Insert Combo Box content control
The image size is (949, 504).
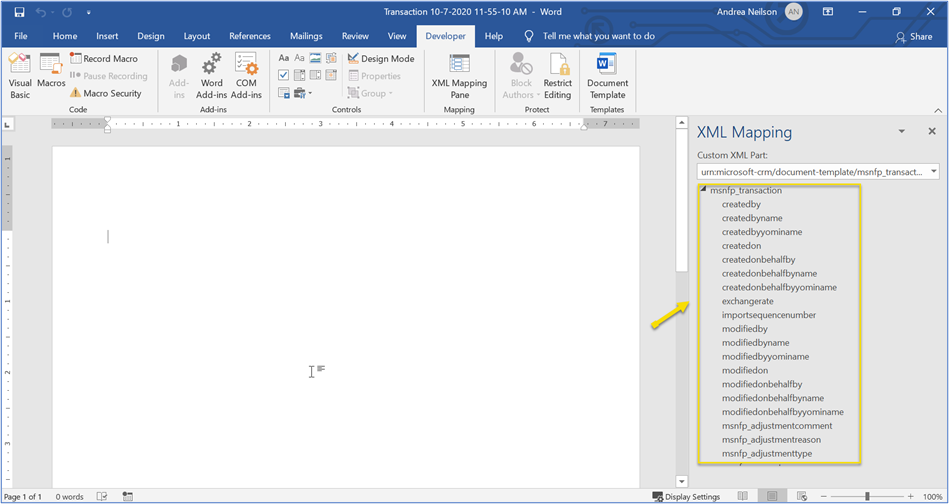click(299, 75)
